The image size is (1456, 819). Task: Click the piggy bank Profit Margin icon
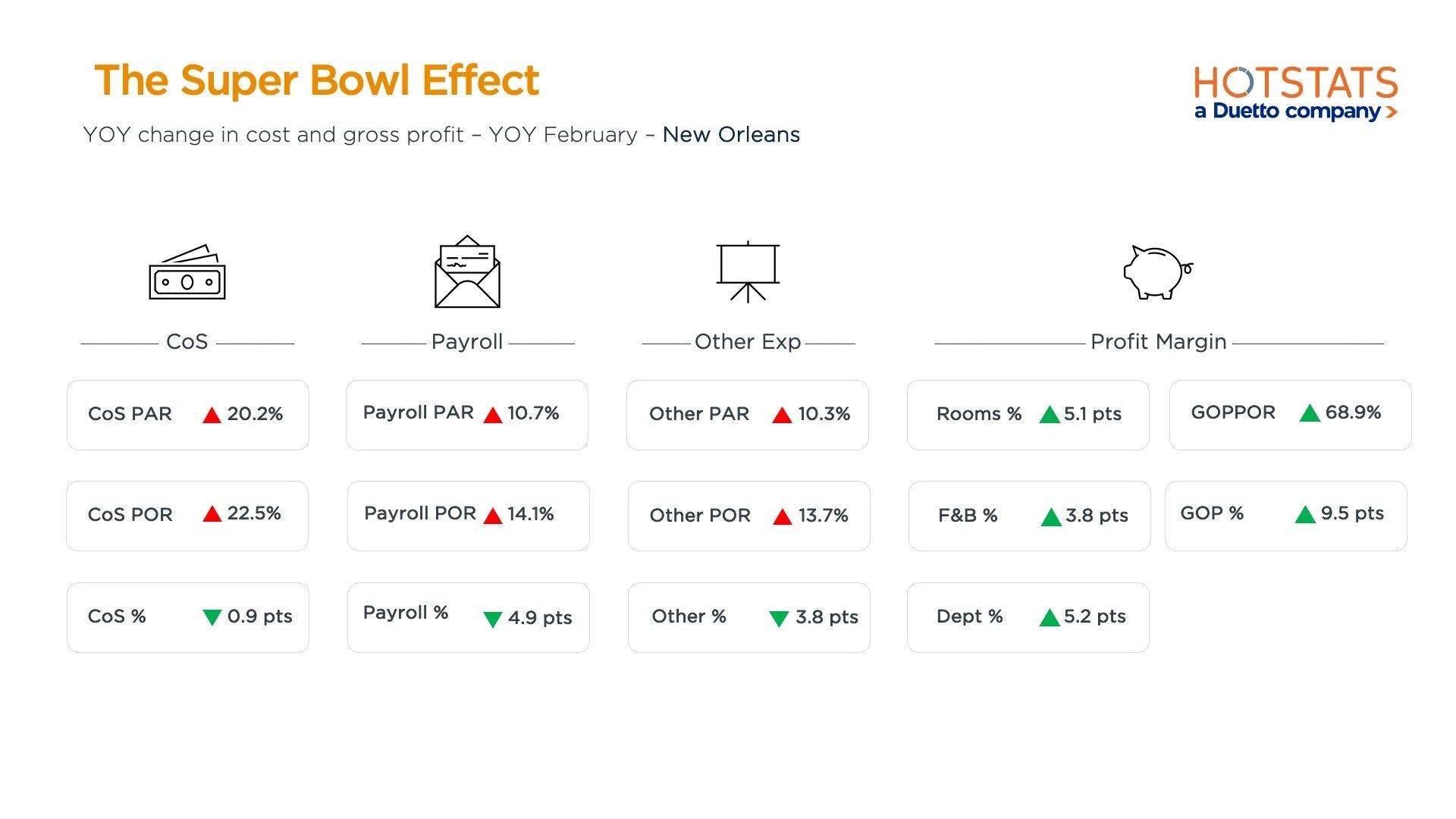click(1157, 272)
